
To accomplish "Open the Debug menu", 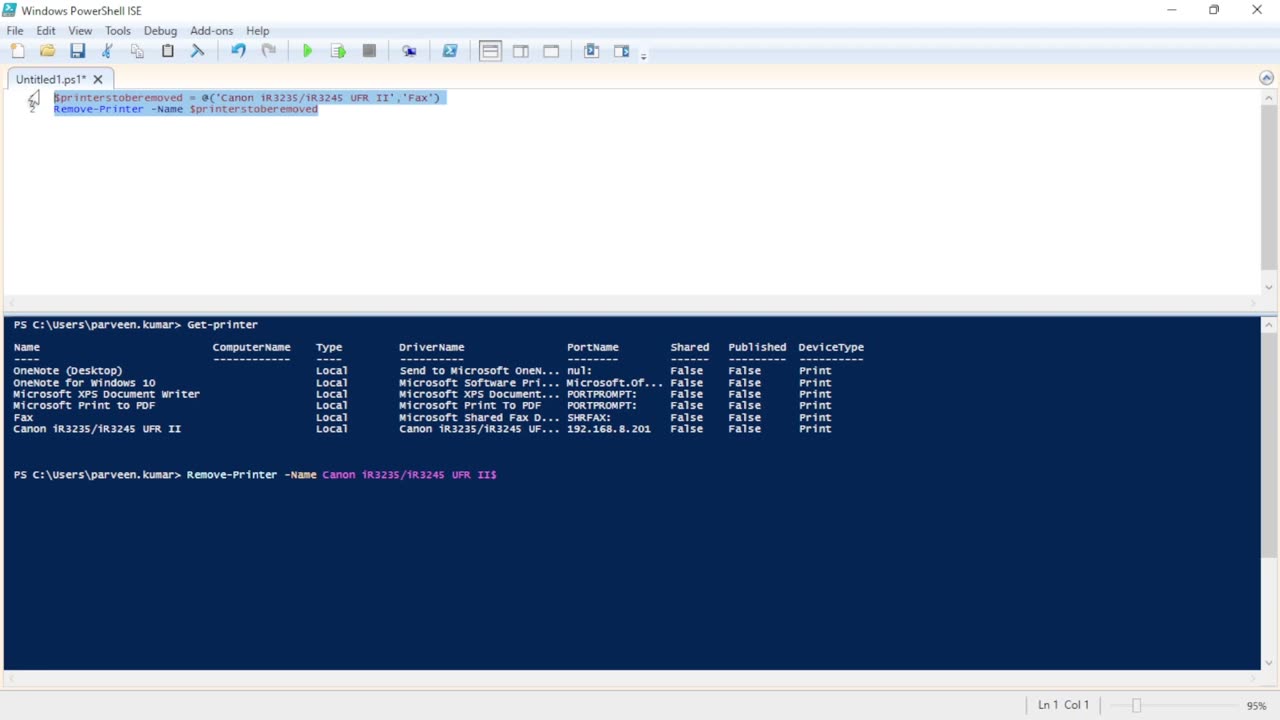I will coord(160,31).
